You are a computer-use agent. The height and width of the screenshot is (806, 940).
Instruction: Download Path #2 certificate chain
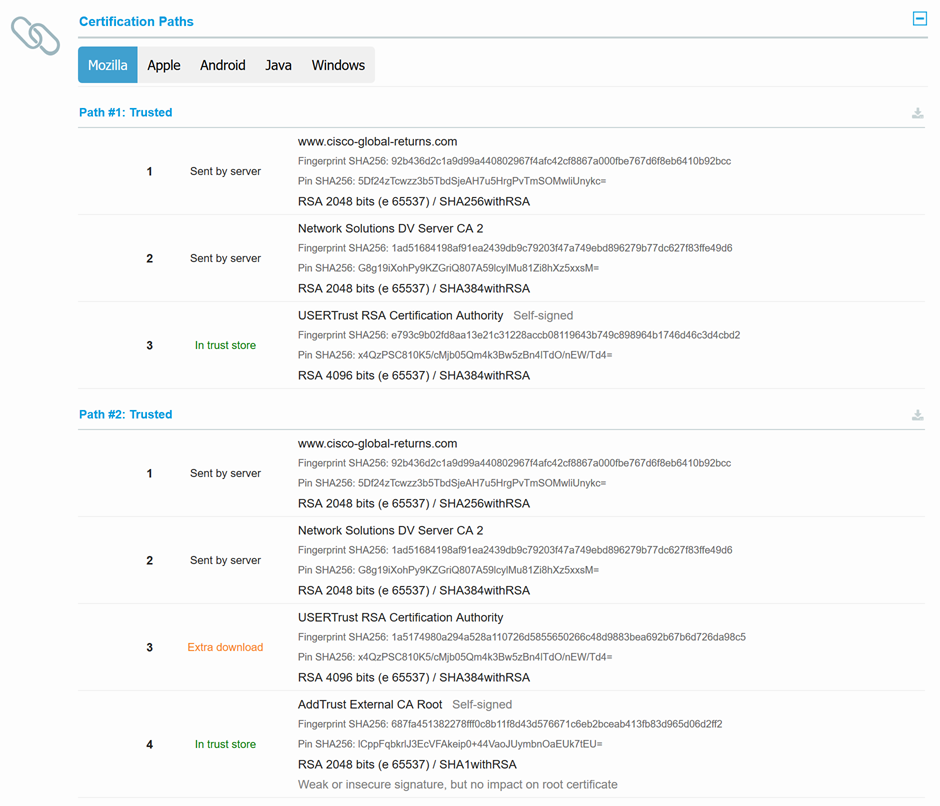pos(917,415)
